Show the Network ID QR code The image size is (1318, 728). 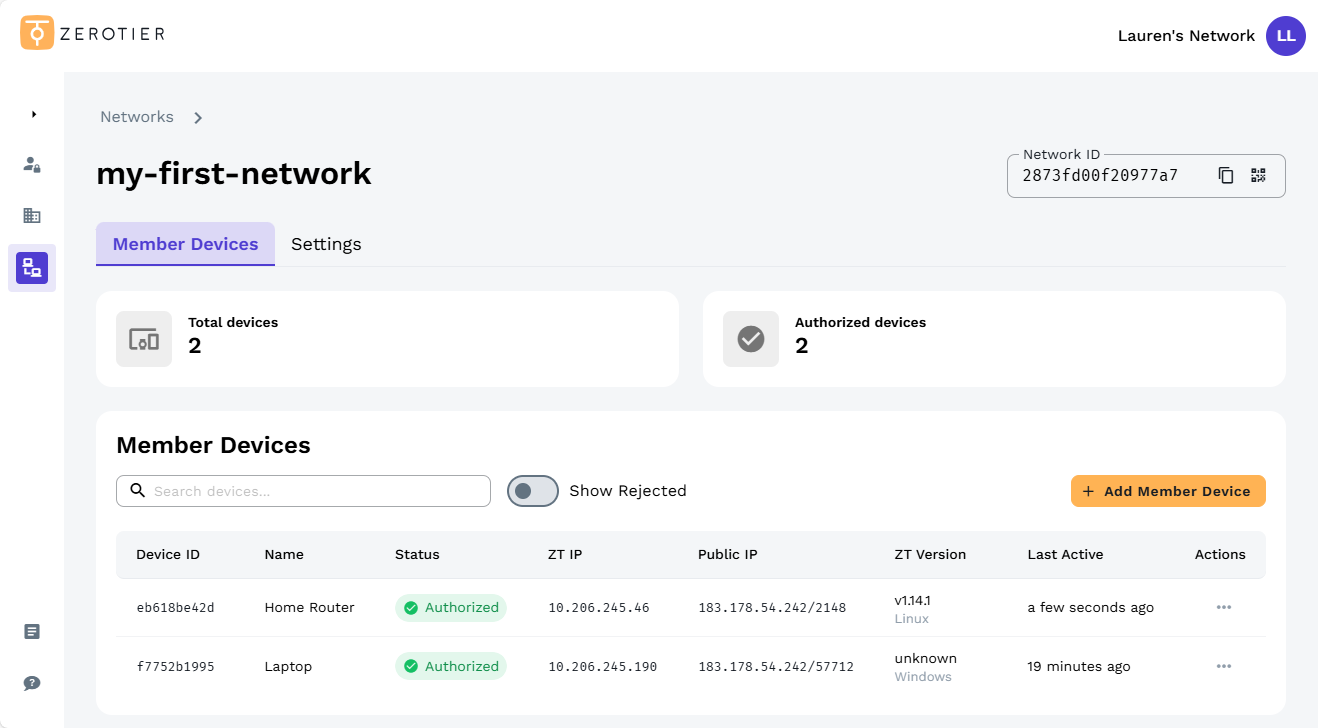pyautogui.click(x=1258, y=176)
